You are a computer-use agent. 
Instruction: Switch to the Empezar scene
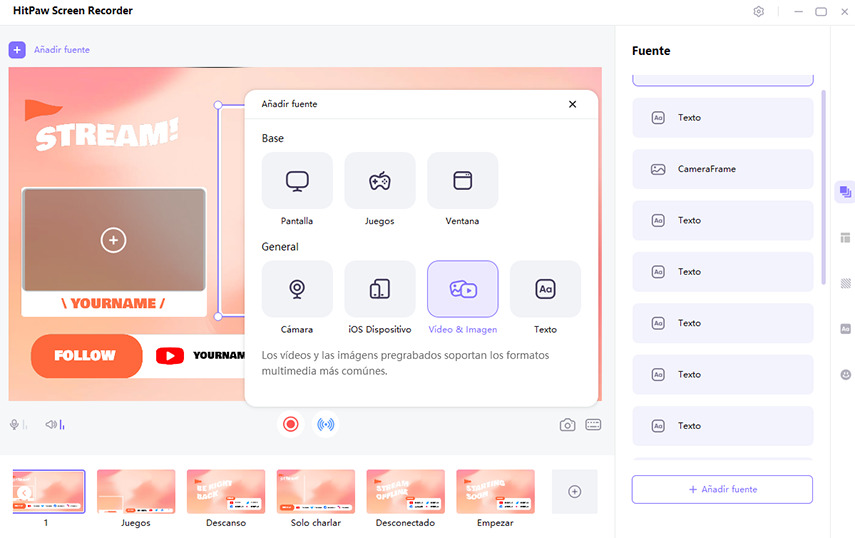point(495,492)
